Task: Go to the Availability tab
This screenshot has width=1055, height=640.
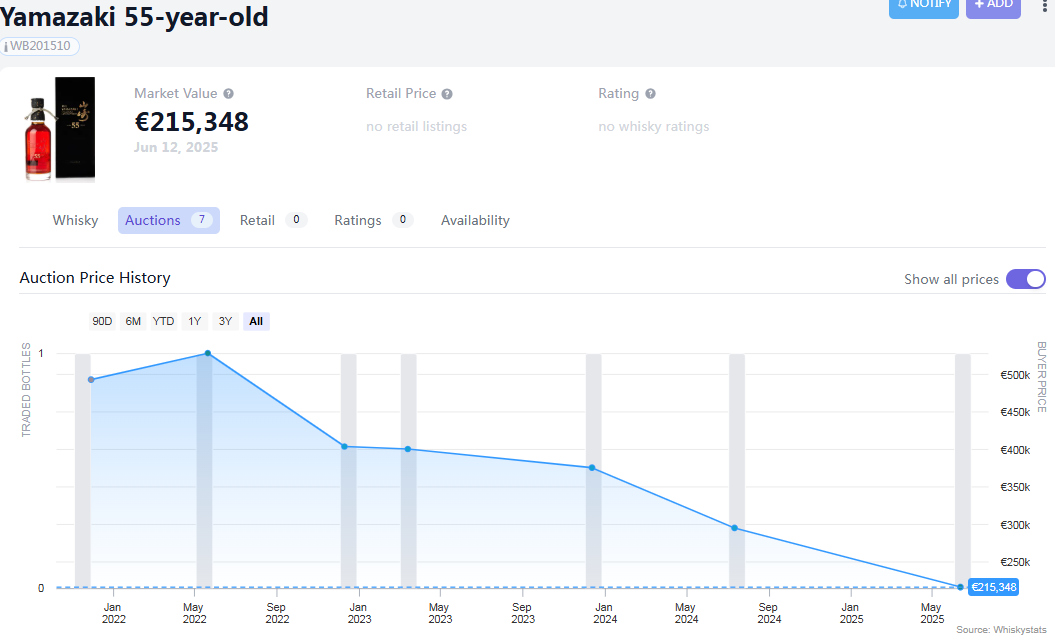Action: point(475,220)
